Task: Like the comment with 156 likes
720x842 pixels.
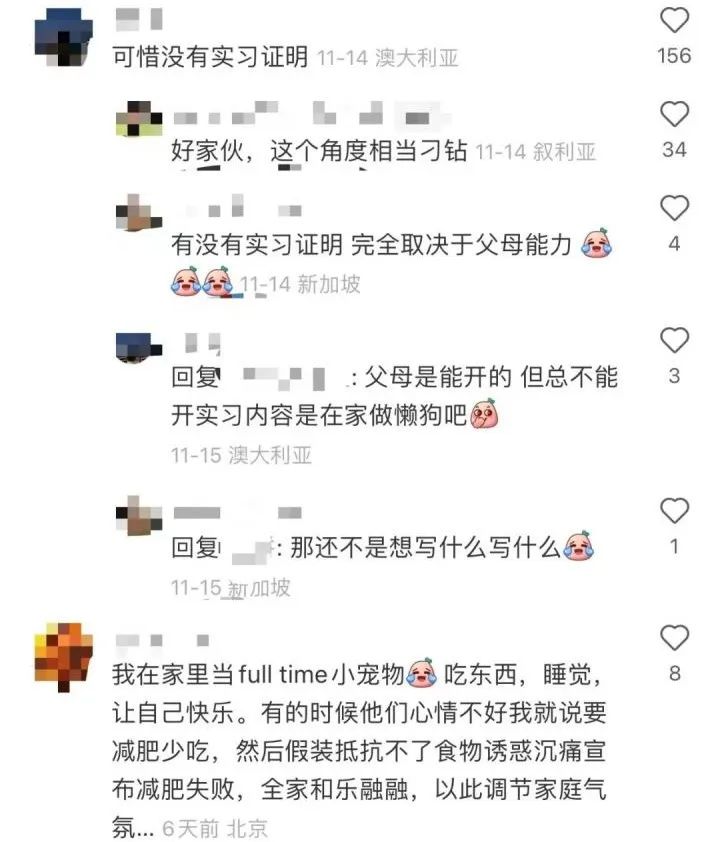Action: point(674,20)
